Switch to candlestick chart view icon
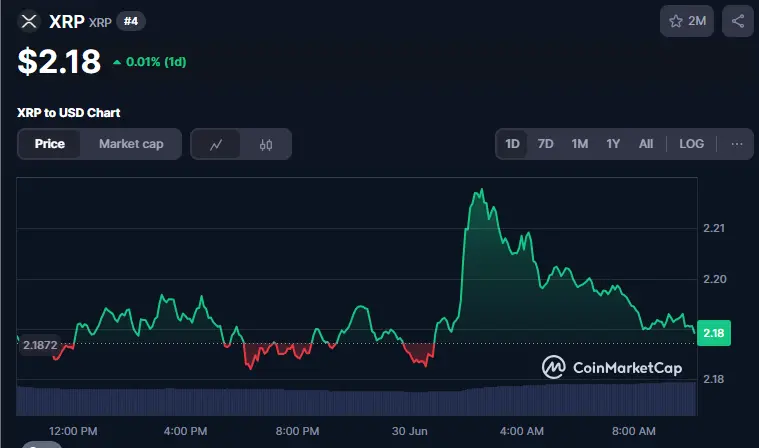759x448 pixels. [266, 144]
